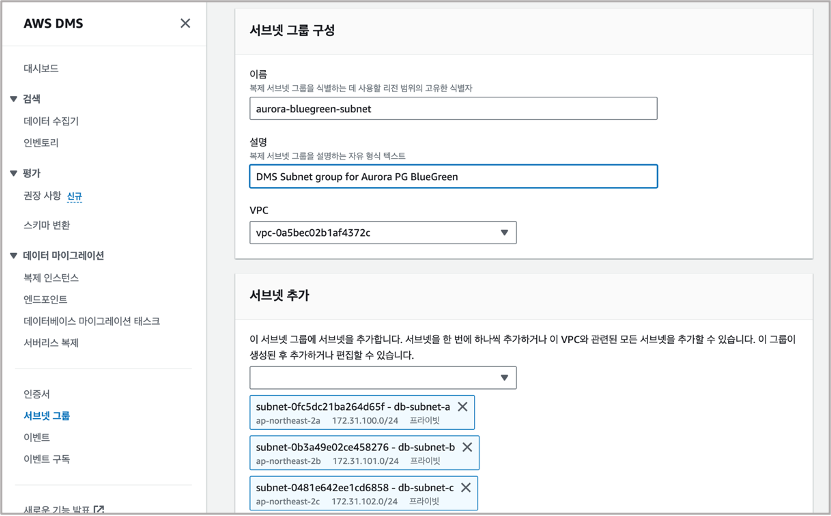This screenshot has width=831, height=516.
Task: Click into the 설명 description field
Action: [x=453, y=176]
